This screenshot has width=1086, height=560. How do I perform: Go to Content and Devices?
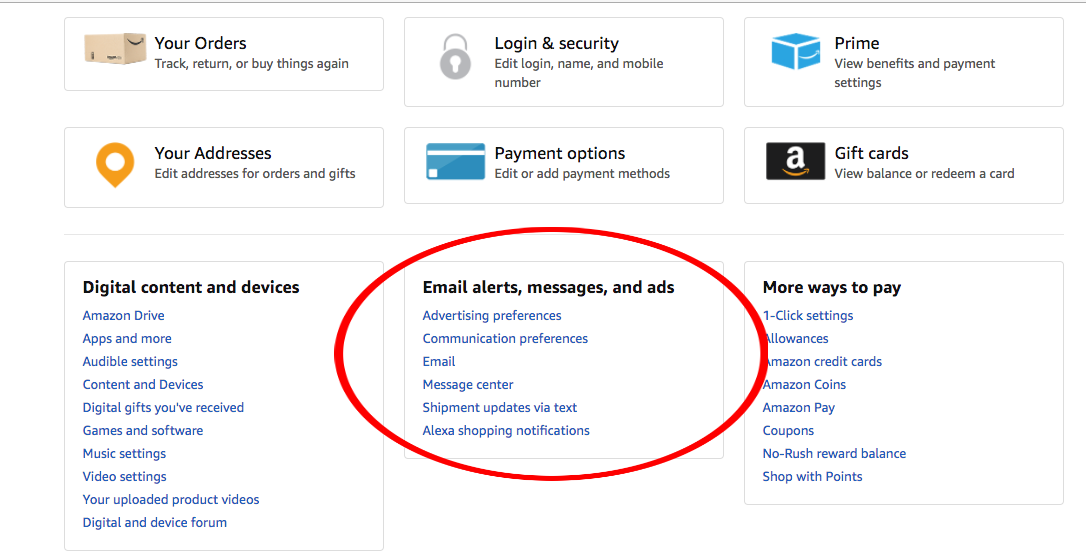pos(143,384)
